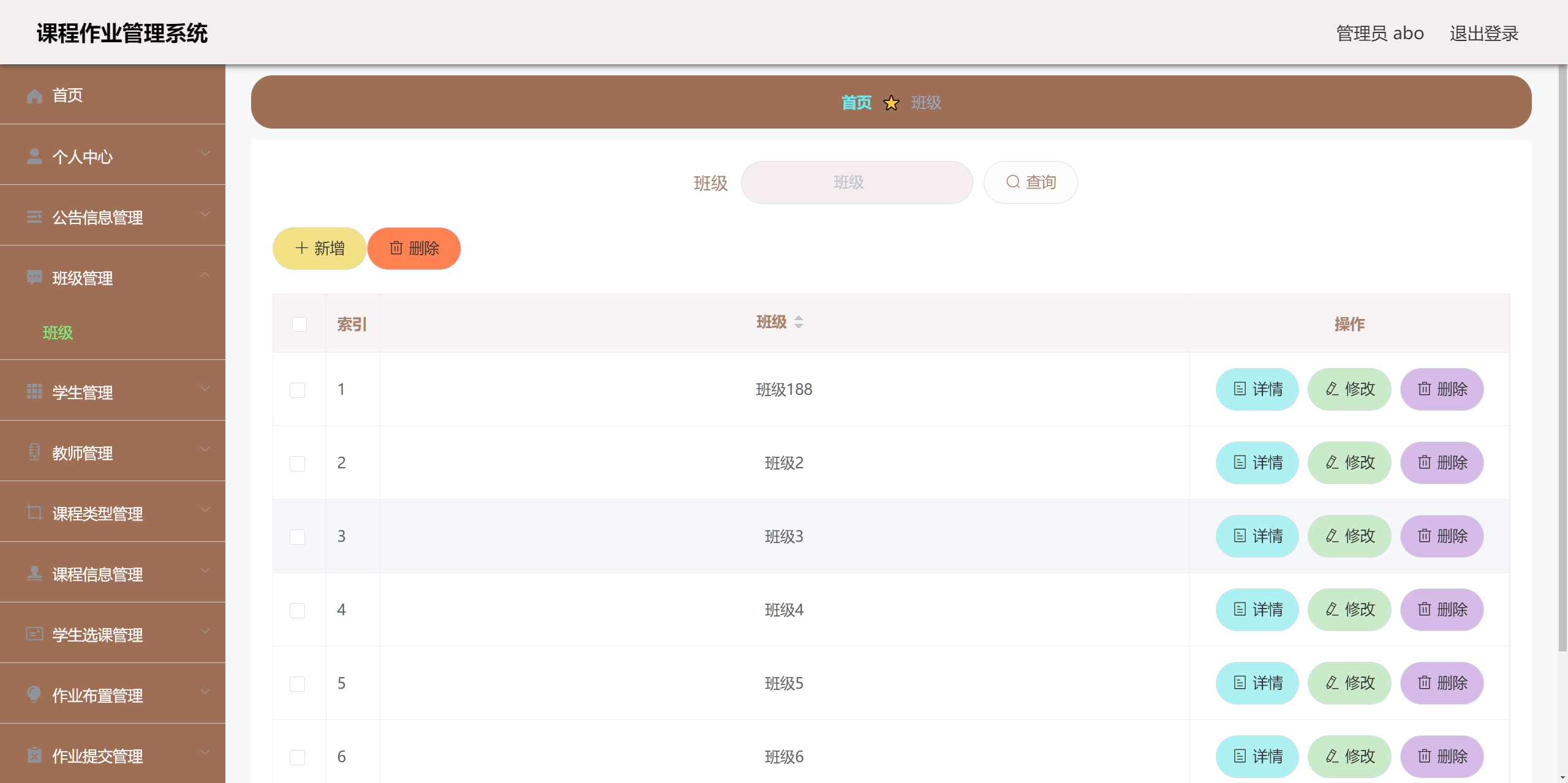Screen dimensions: 1568x783
Task: Expand the 公告信息管理 menu chevron
Action: pyautogui.click(x=205, y=214)
